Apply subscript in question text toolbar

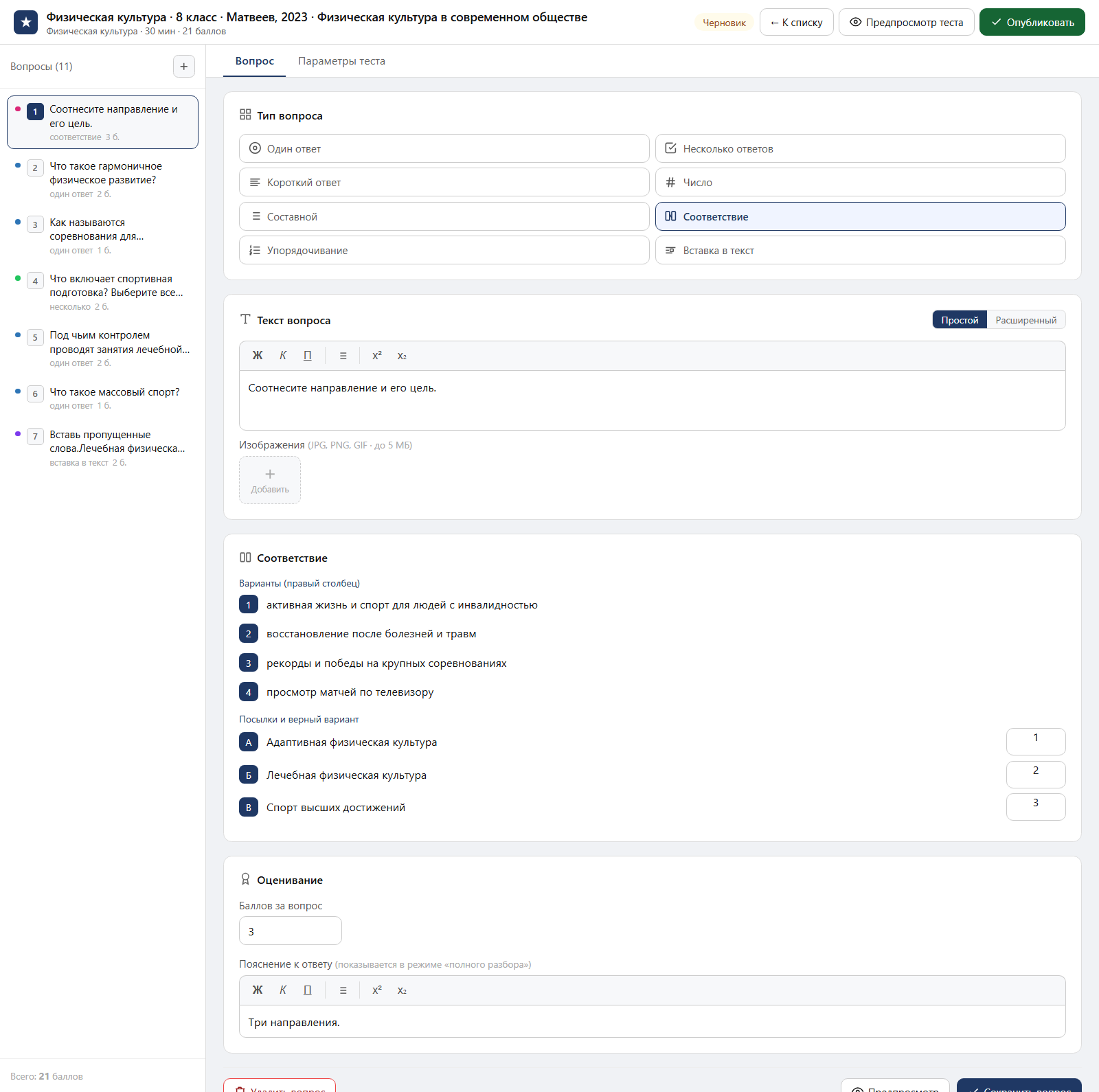[402, 356]
